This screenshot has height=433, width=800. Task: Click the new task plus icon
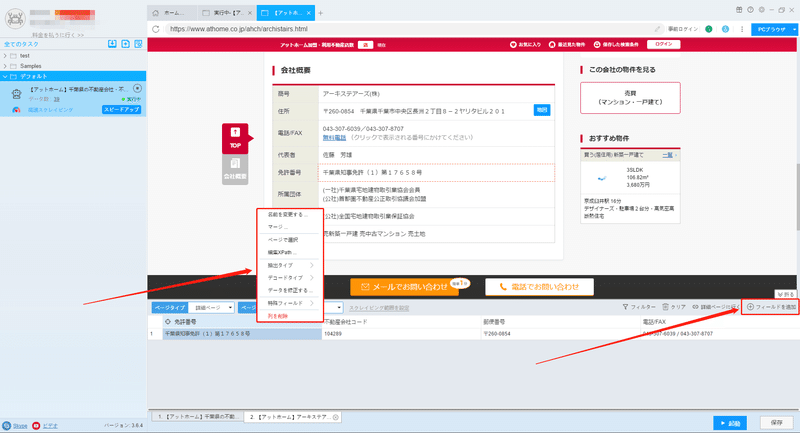point(126,44)
